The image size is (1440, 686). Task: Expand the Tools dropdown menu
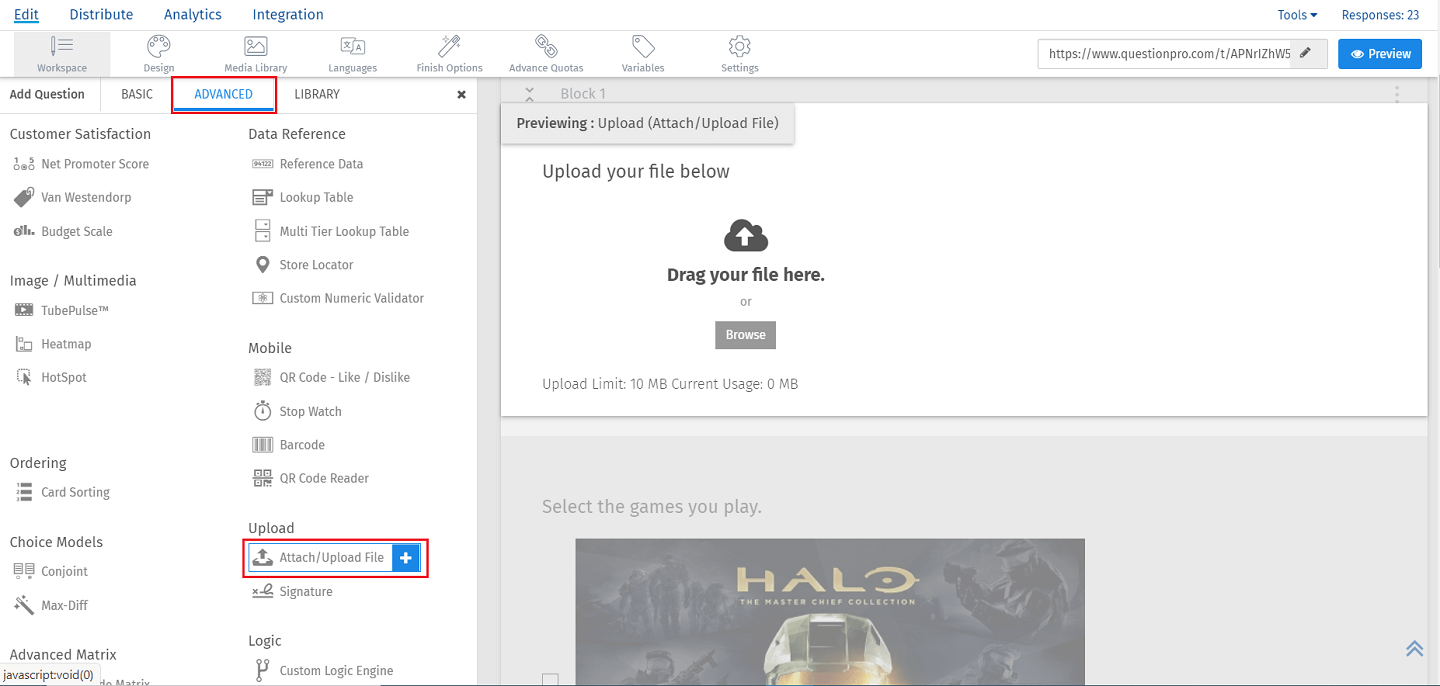pos(1297,15)
